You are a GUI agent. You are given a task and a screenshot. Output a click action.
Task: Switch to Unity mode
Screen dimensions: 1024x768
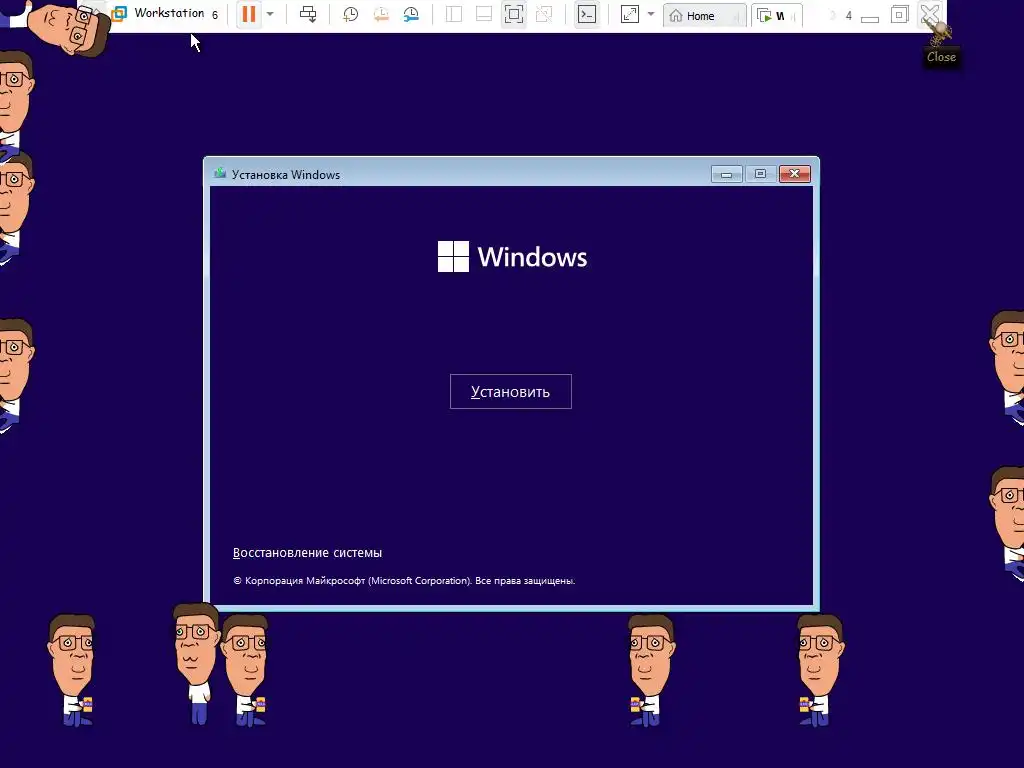[544, 14]
